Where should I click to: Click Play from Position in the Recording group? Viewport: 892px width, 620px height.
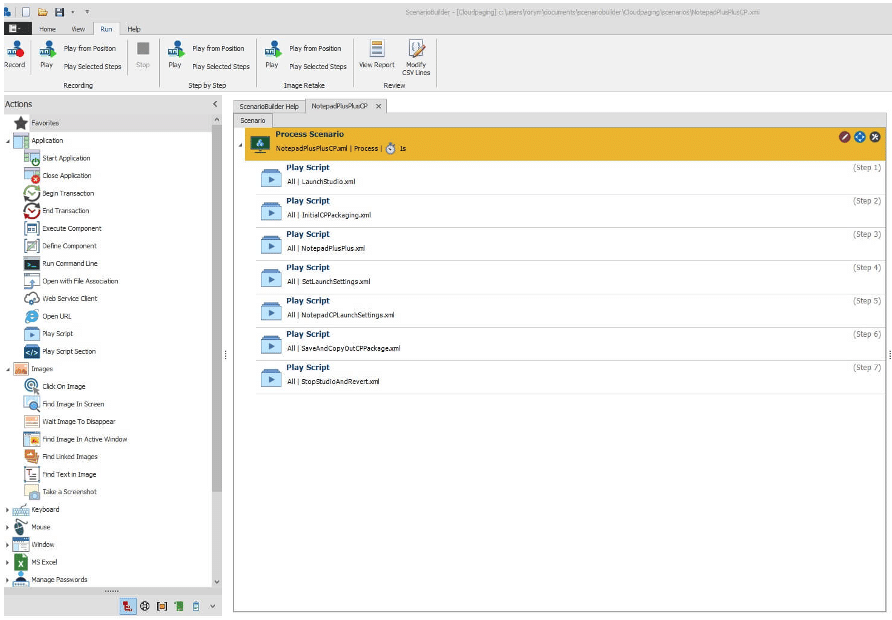click(90, 48)
